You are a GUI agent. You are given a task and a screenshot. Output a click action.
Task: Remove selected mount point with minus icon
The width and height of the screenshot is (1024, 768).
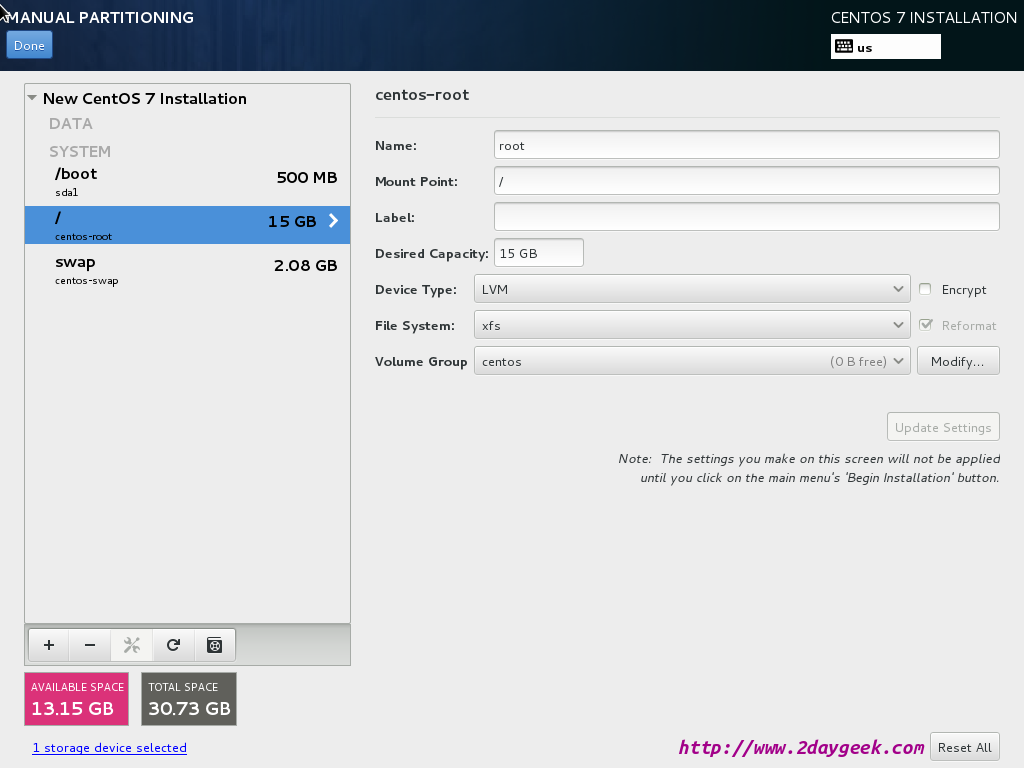[90, 645]
